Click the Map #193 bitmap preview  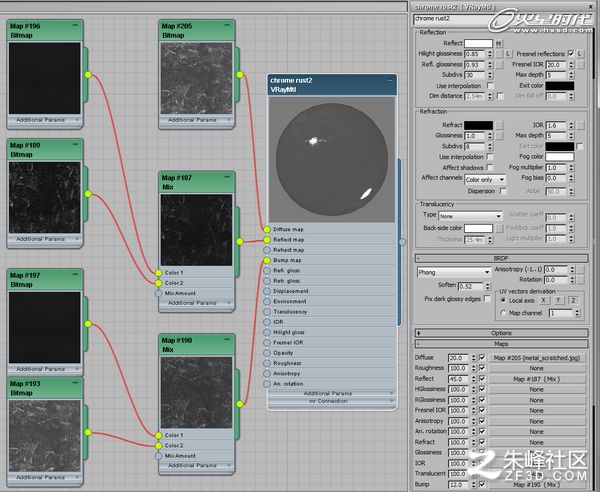pyautogui.click(x=45, y=436)
